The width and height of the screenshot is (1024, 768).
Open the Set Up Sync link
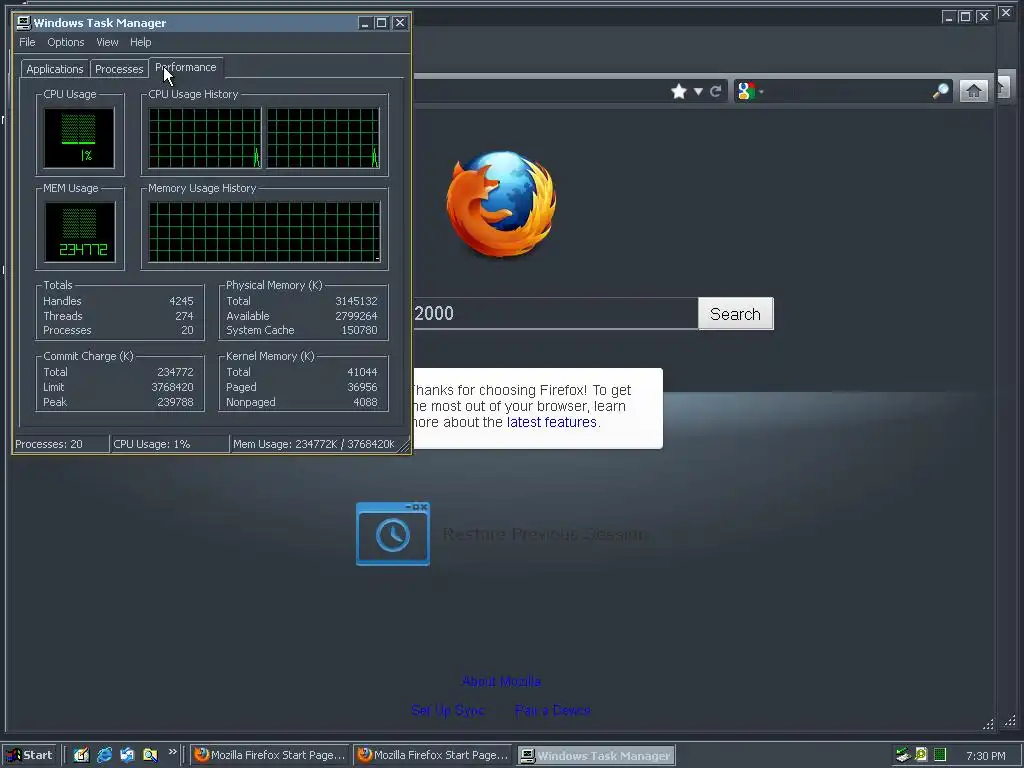point(447,710)
